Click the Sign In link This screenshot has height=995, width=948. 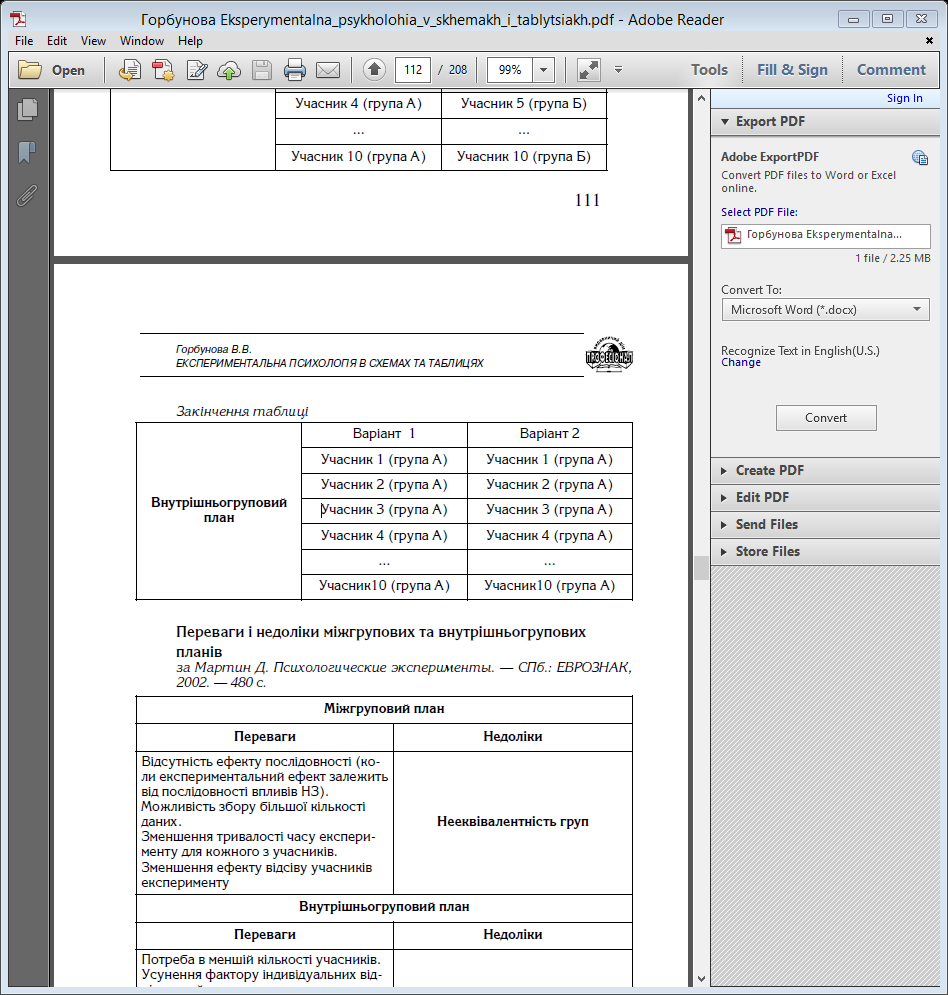point(904,98)
